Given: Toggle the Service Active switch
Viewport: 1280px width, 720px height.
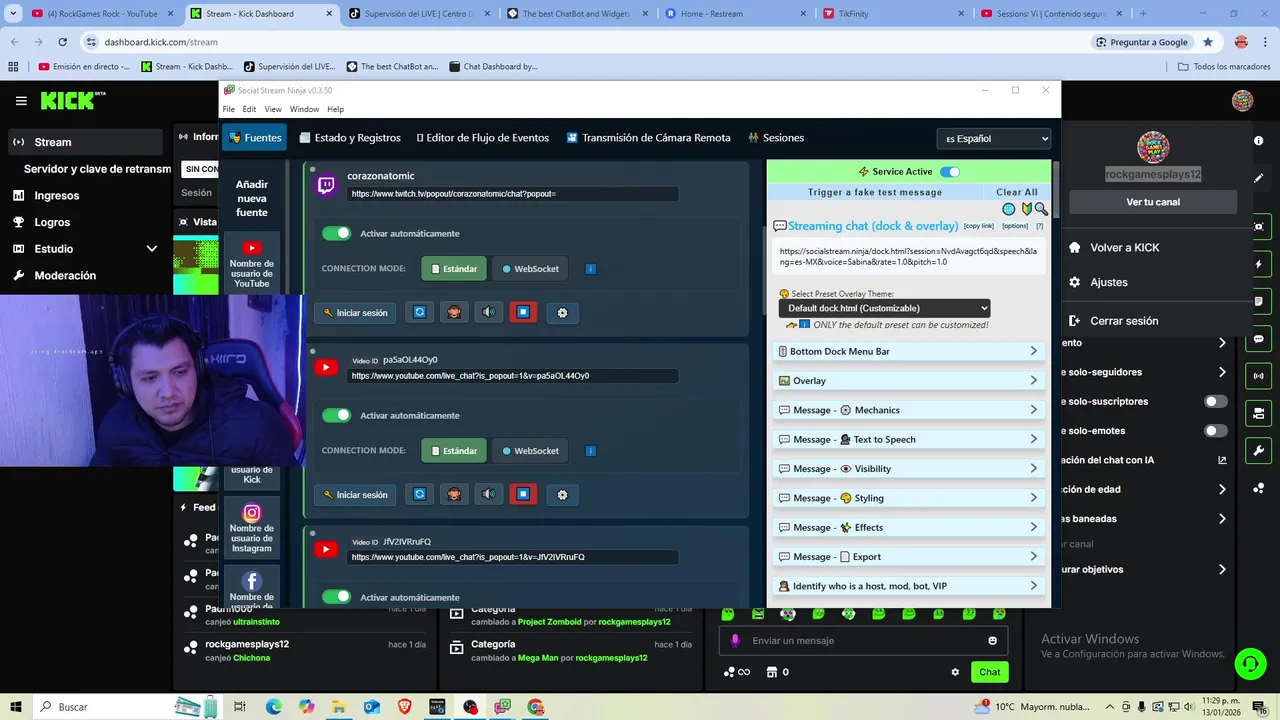Looking at the screenshot, I should [949, 172].
